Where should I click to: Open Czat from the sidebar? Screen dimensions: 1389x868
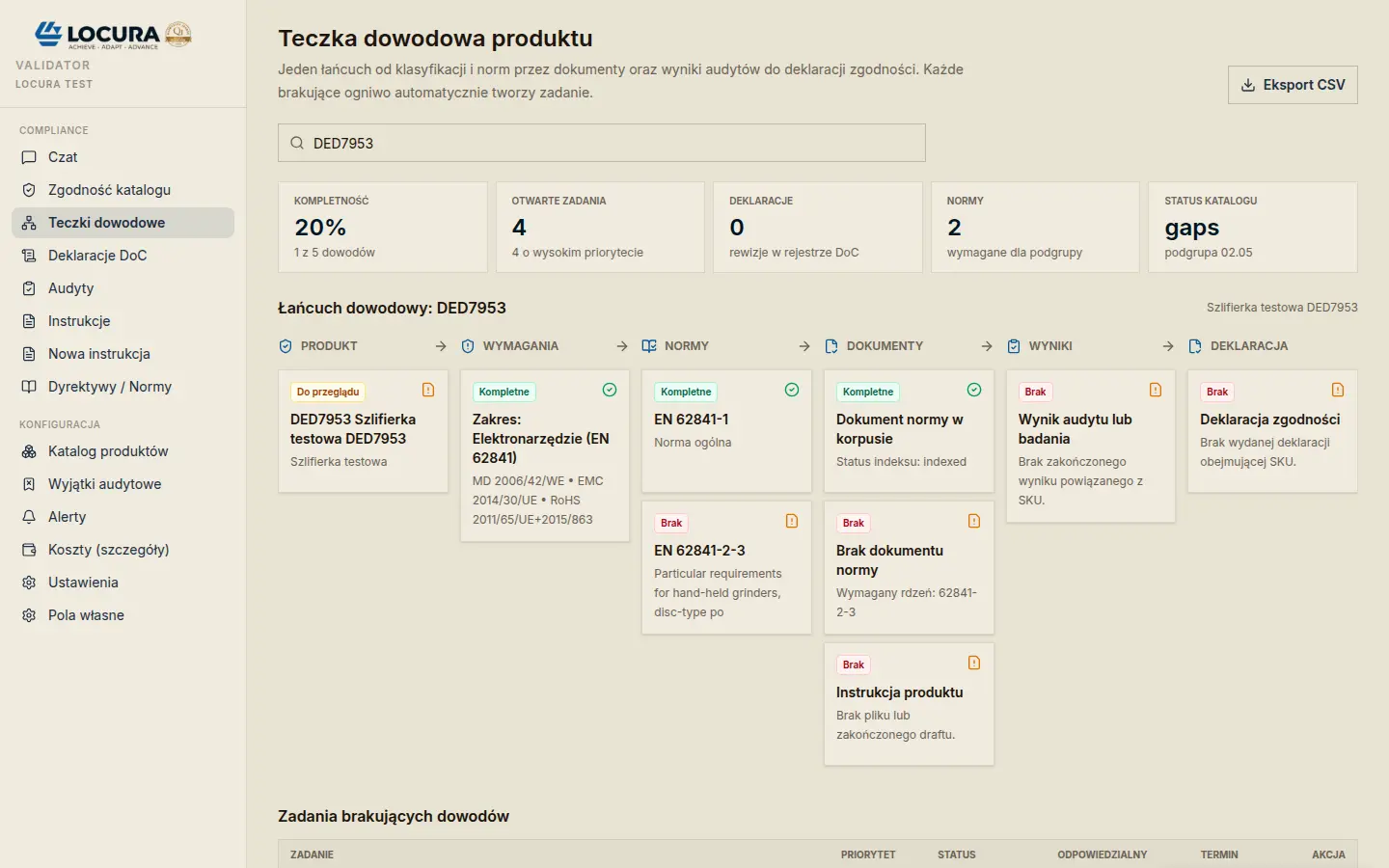point(123,157)
